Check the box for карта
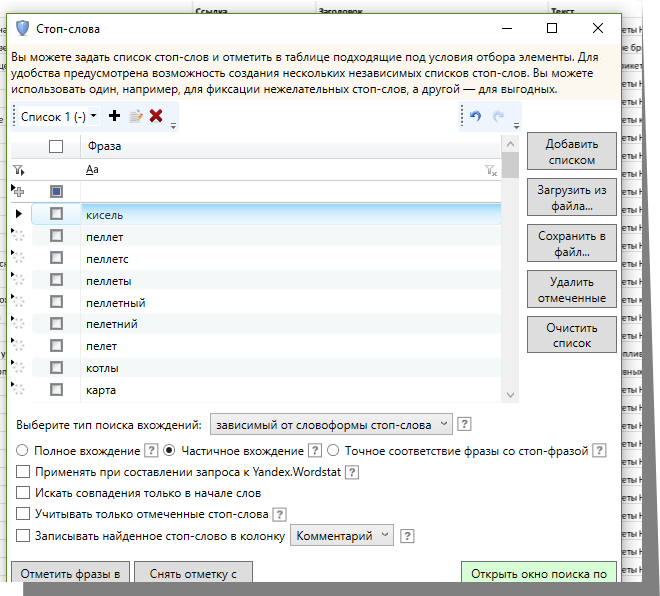 pyautogui.click(x=56, y=390)
